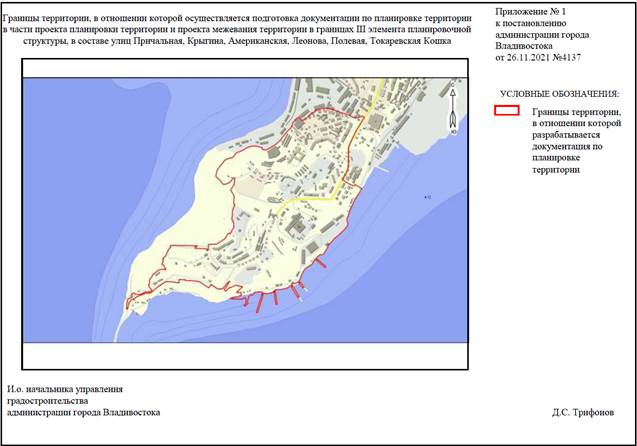Click the red boundary legend rectangle
The height and width of the screenshot is (446, 637).
508,110
